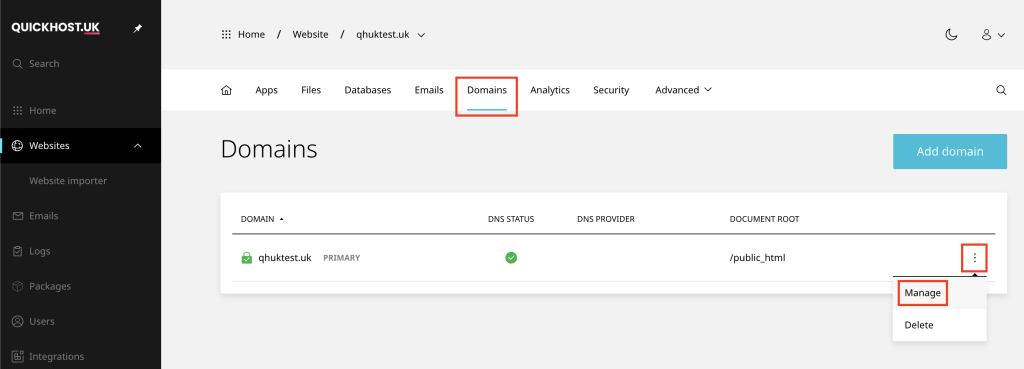Screen dimensions: 1024x369
Task: Sort by the DOMAIN column header
Action: pos(257,219)
